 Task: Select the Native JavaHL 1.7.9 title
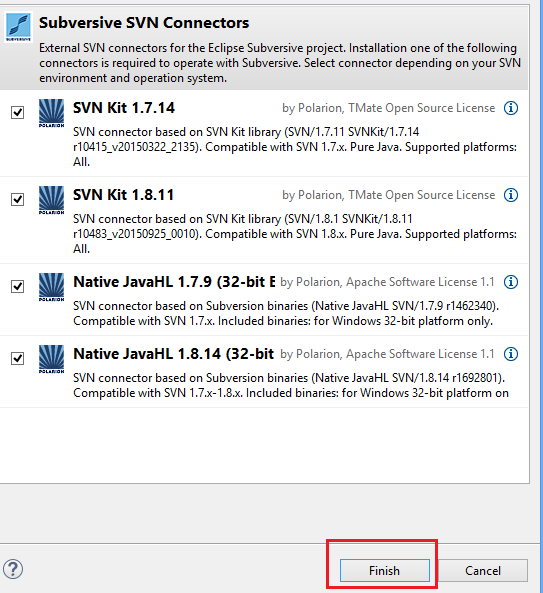coord(174,282)
